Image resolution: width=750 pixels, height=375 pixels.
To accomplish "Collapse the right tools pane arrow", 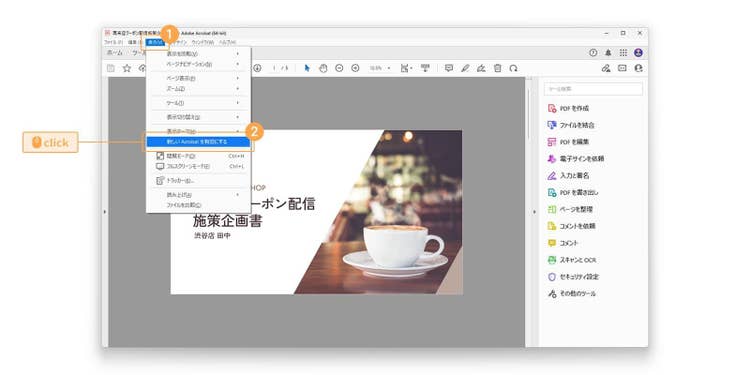I will tap(534, 211).
